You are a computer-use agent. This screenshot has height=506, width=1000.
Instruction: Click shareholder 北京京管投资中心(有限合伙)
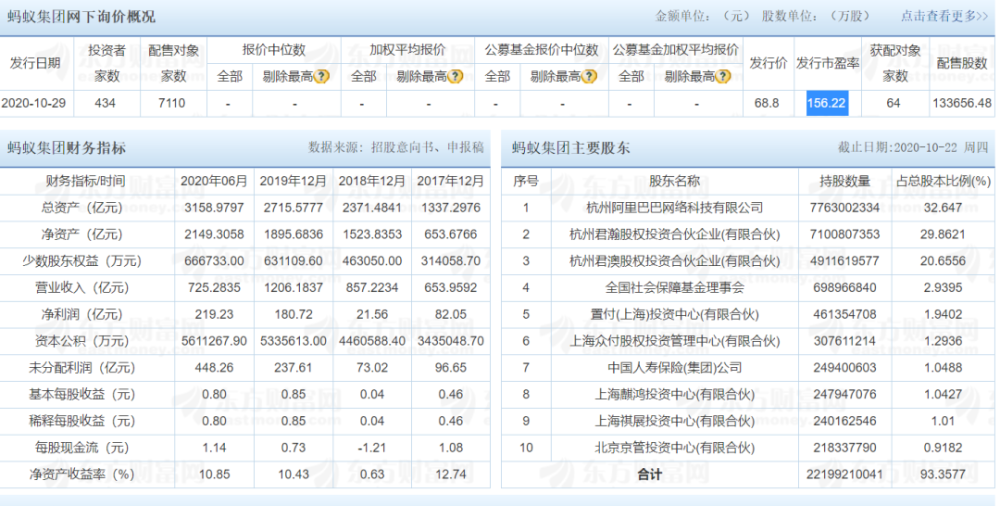674,448
